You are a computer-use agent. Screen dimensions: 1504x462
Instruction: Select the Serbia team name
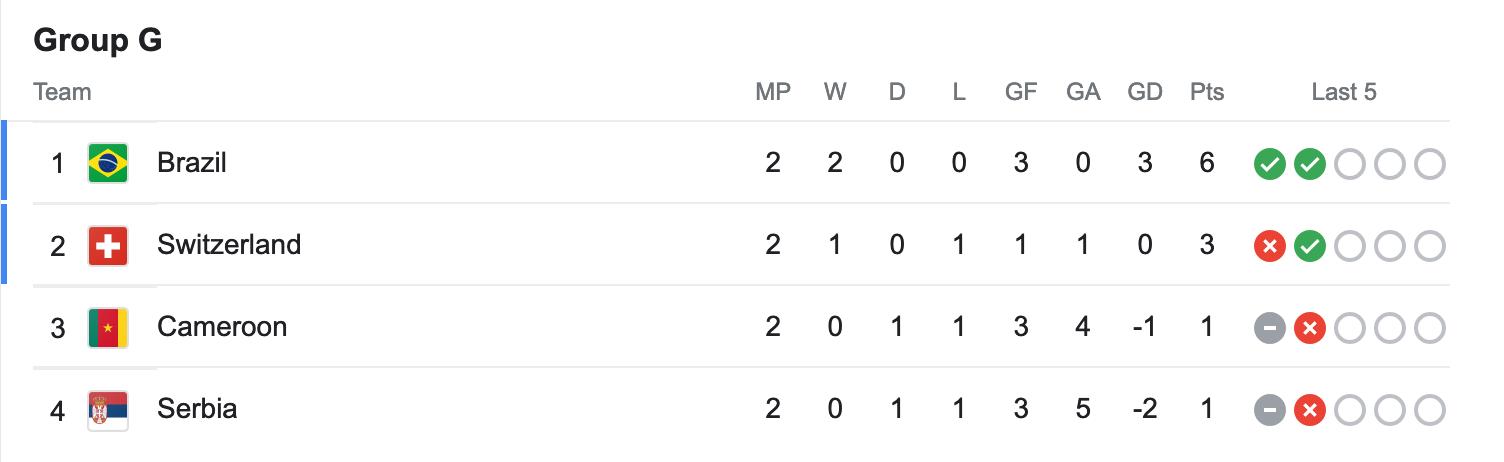[197, 409]
